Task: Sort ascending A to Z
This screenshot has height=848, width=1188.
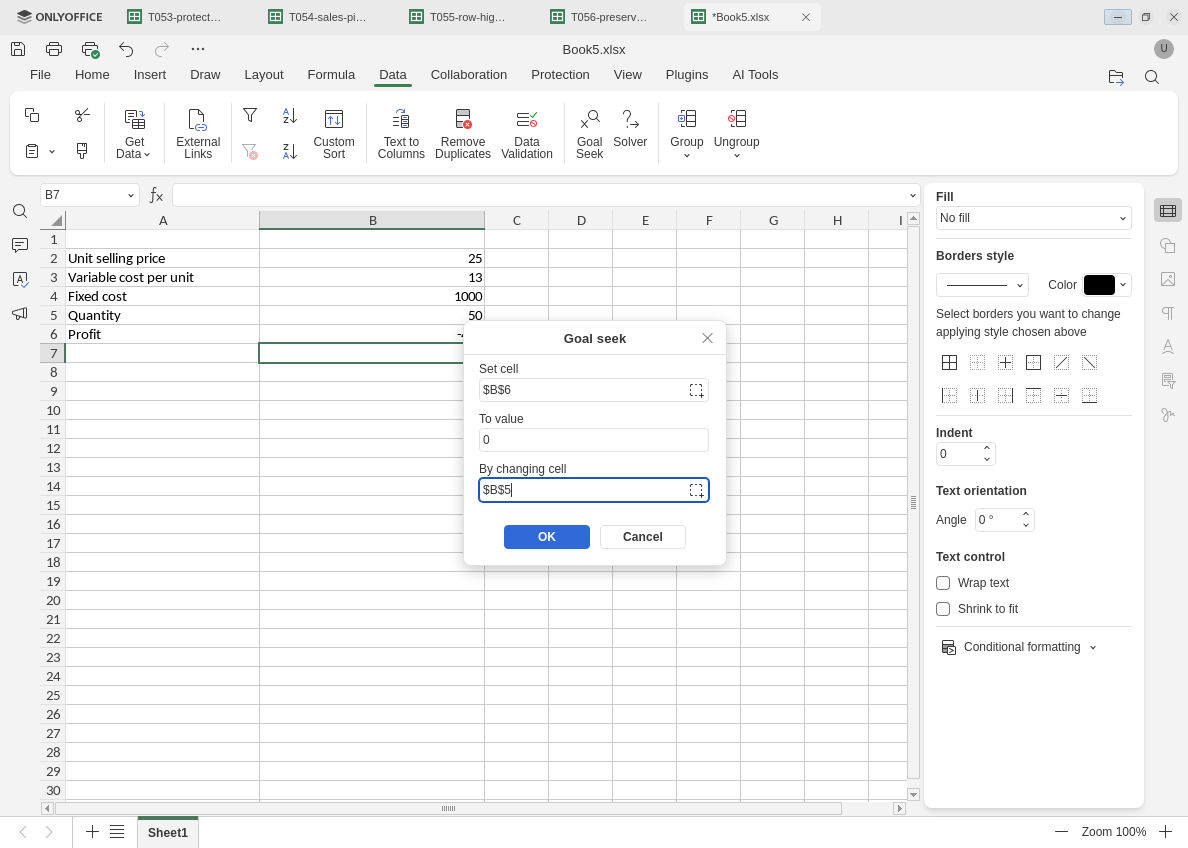Action: tap(289, 115)
